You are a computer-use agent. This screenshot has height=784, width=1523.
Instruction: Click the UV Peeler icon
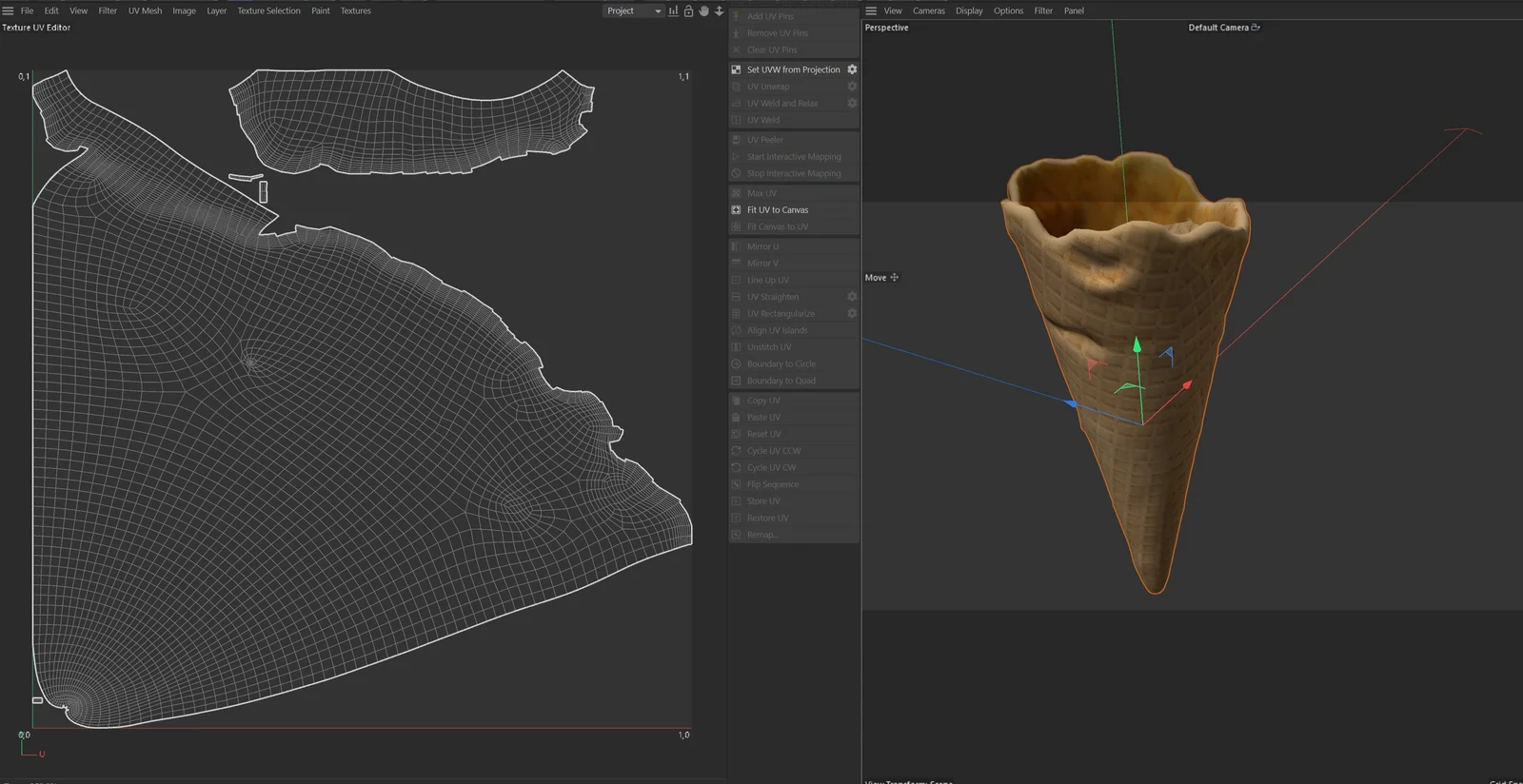pos(736,140)
